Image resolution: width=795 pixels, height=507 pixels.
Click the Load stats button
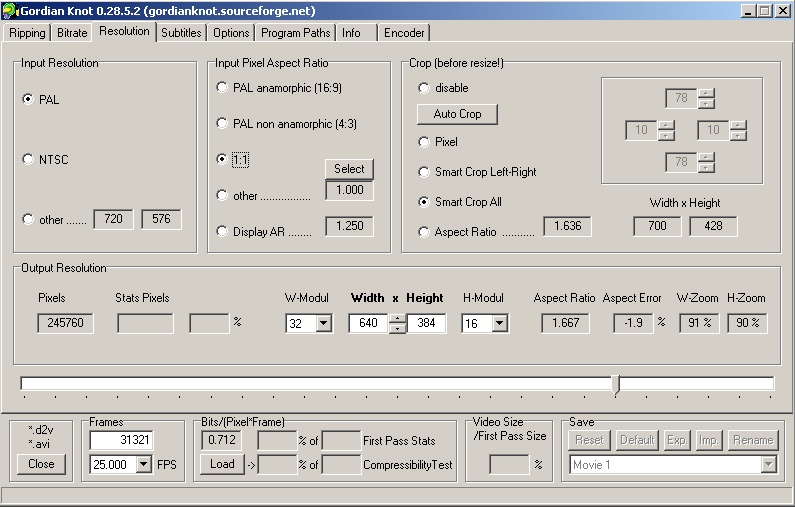click(222, 464)
